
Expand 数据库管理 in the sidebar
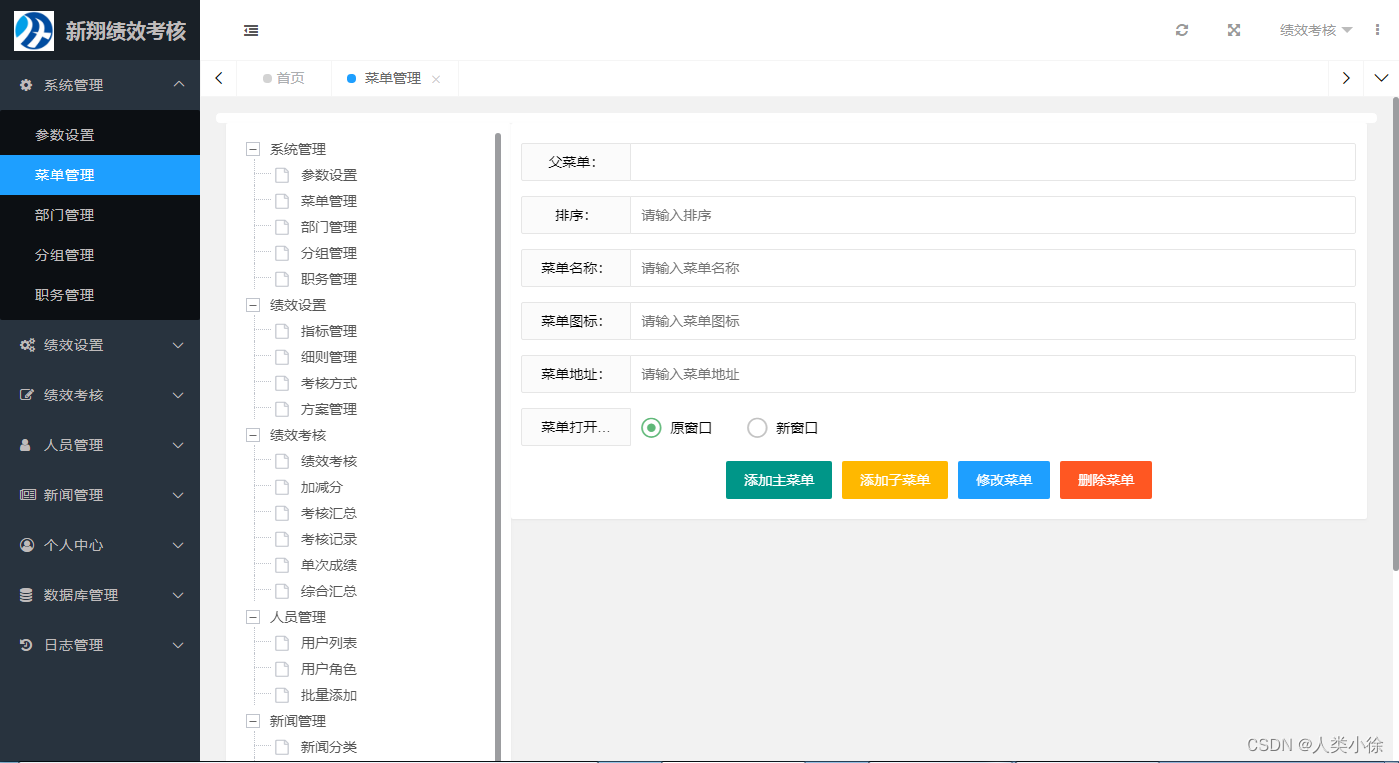pos(100,595)
